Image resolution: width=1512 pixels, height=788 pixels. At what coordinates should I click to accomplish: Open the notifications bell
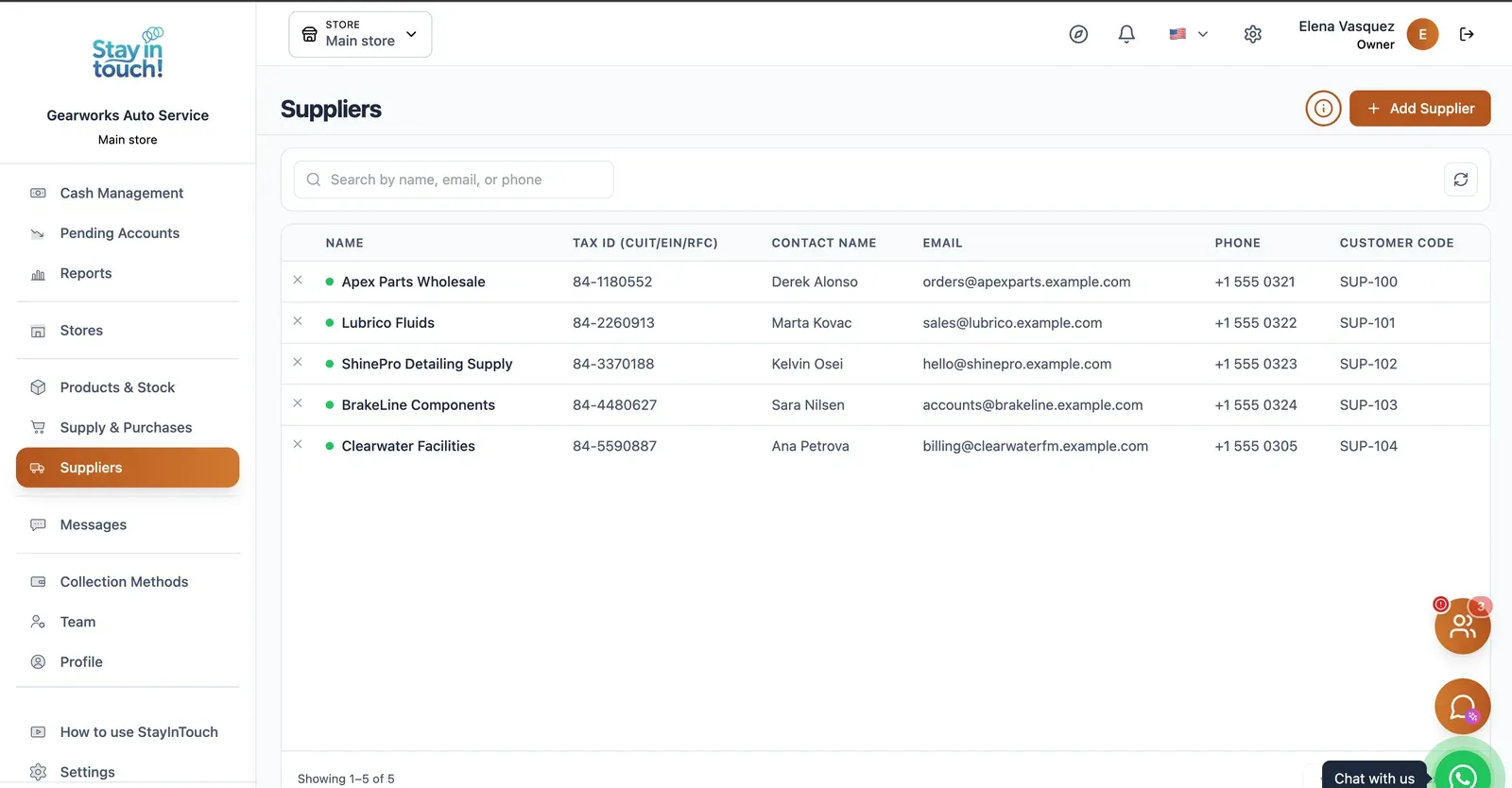pyautogui.click(x=1126, y=34)
